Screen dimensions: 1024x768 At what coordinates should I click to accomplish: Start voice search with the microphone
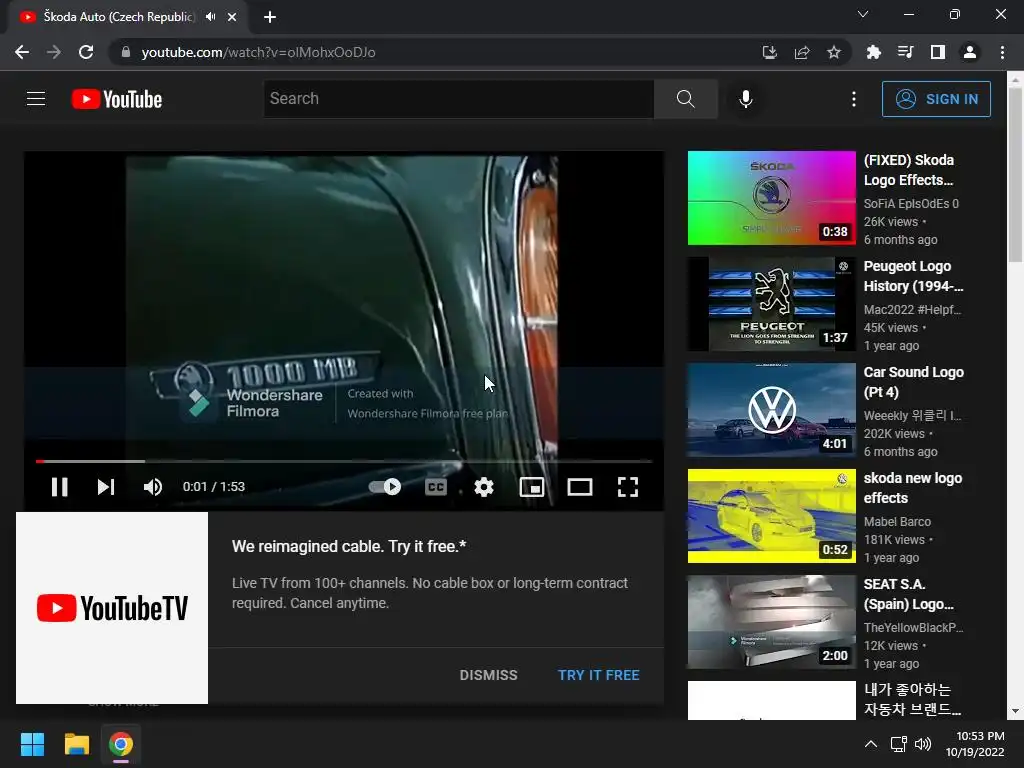pyautogui.click(x=745, y=99)
